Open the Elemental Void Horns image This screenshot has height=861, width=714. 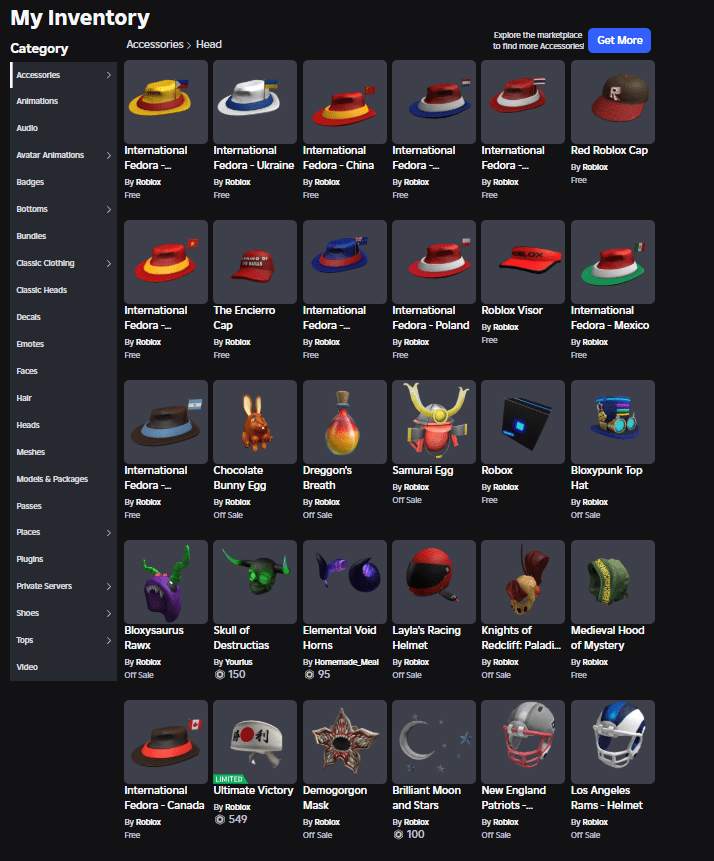(344, 582)
